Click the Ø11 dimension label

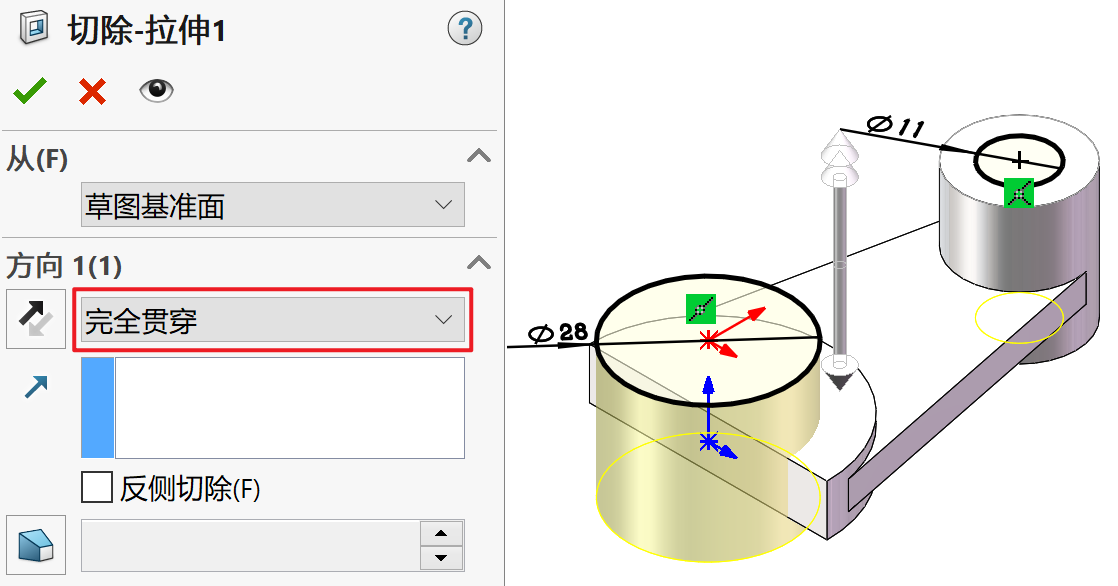(x=896, y=126)
